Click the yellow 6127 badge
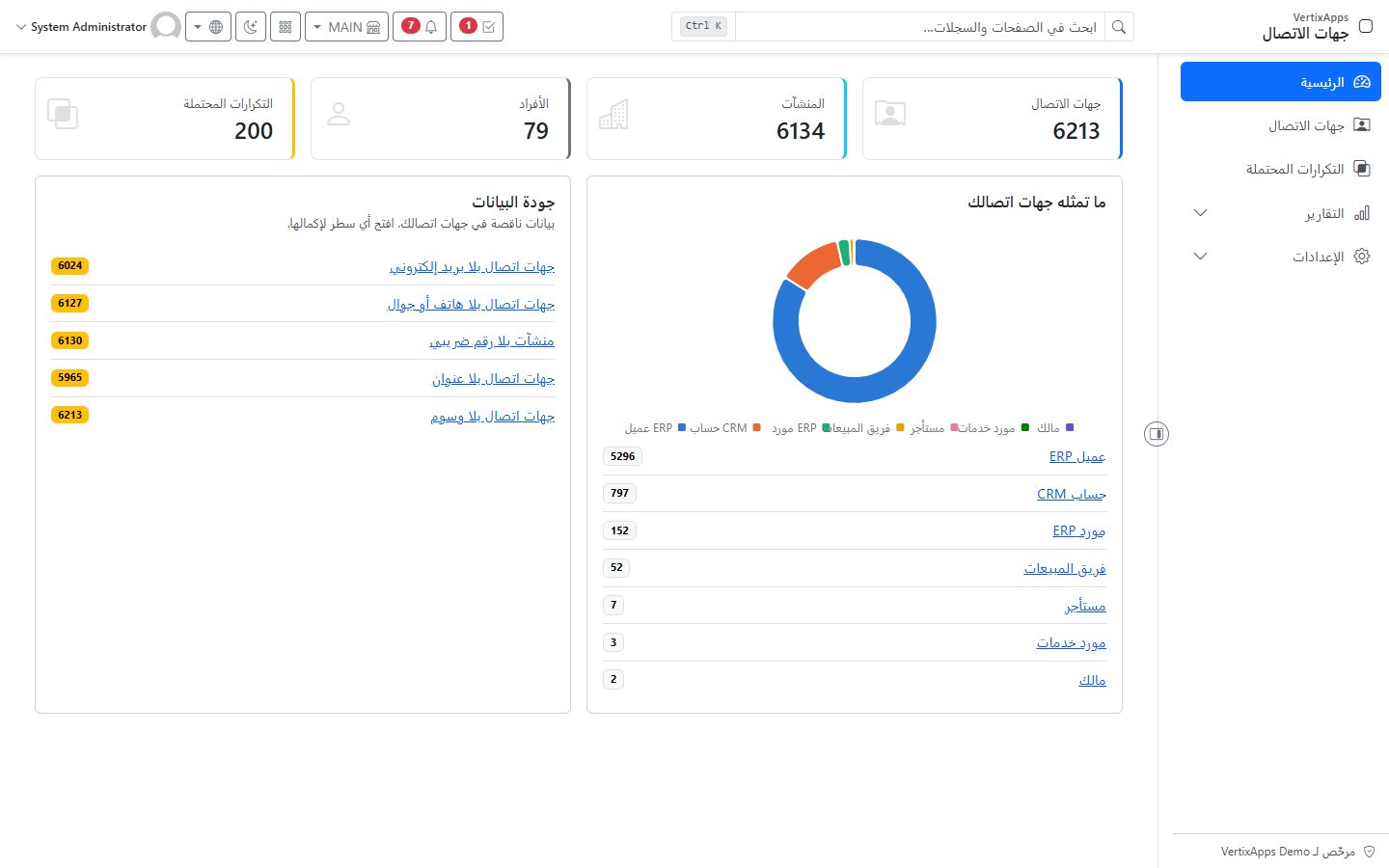This screenshot has height=868, width=1389. pos(70,304)
